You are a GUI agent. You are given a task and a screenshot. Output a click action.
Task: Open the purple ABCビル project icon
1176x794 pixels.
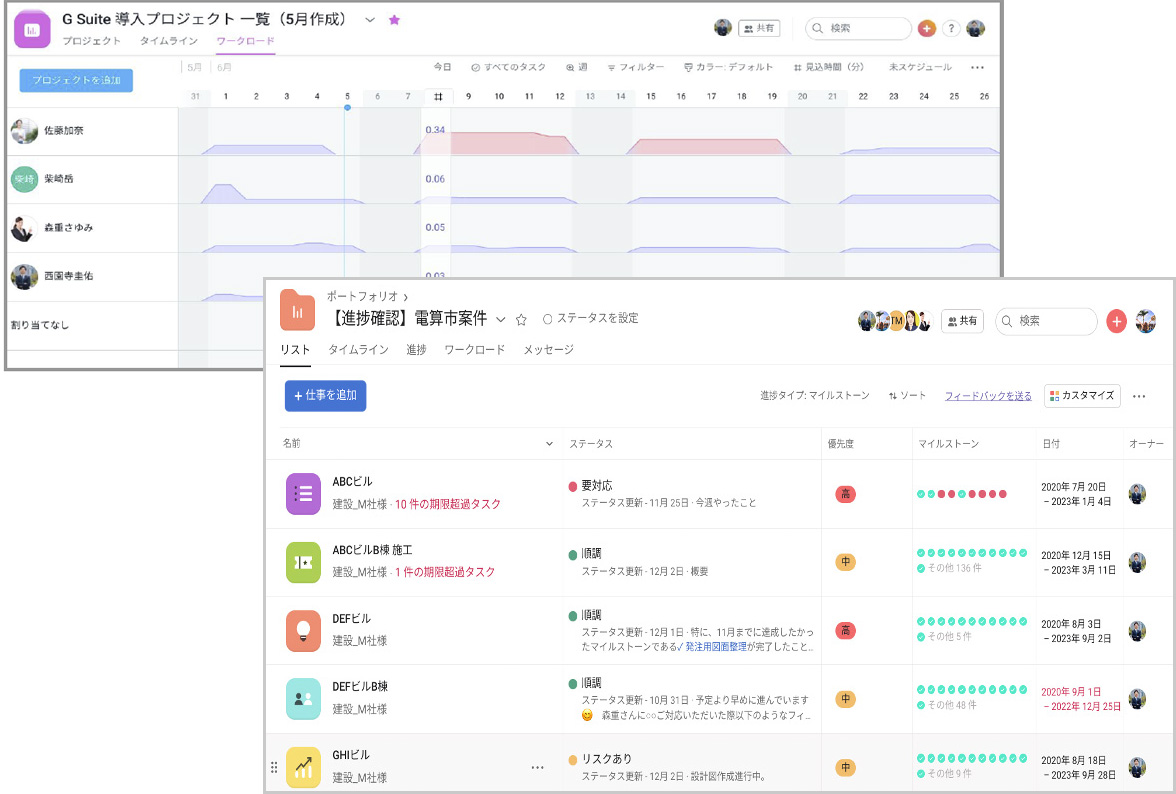[x=303, y=493]
